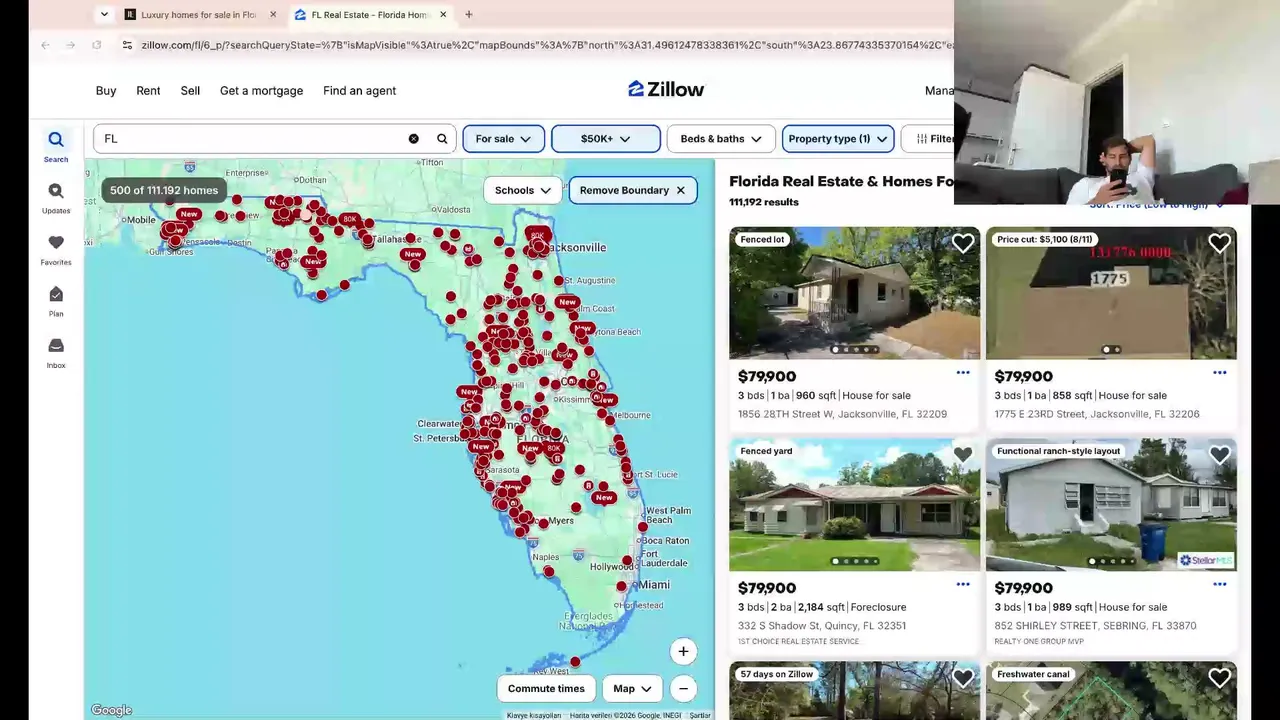
Task: Open the Schools dropdown on the map
Action: [522, 190]
